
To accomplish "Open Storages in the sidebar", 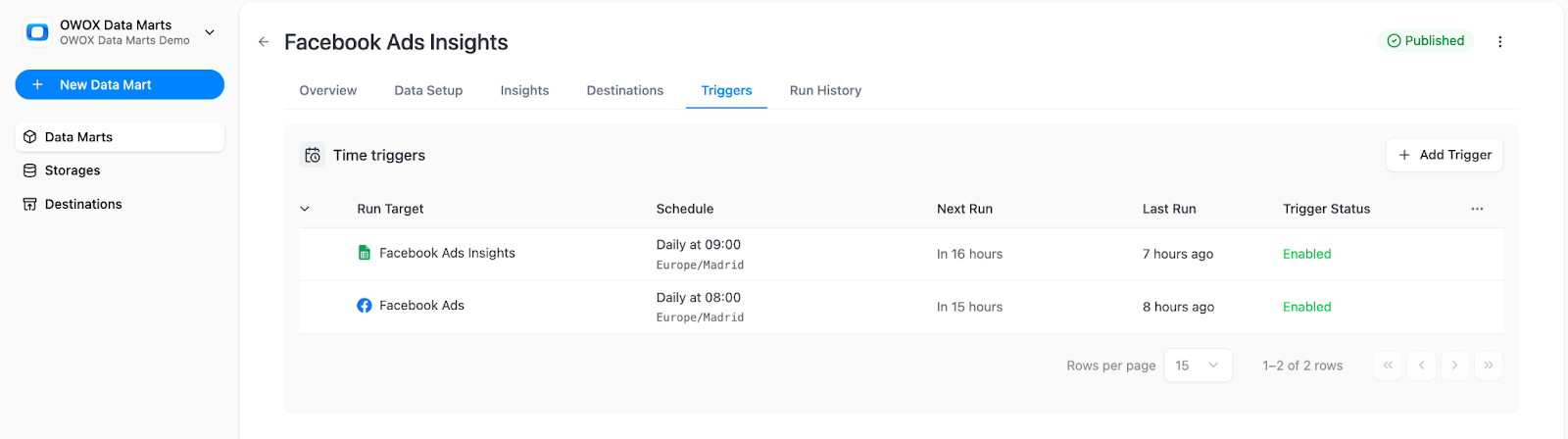I will coord(120,171).
